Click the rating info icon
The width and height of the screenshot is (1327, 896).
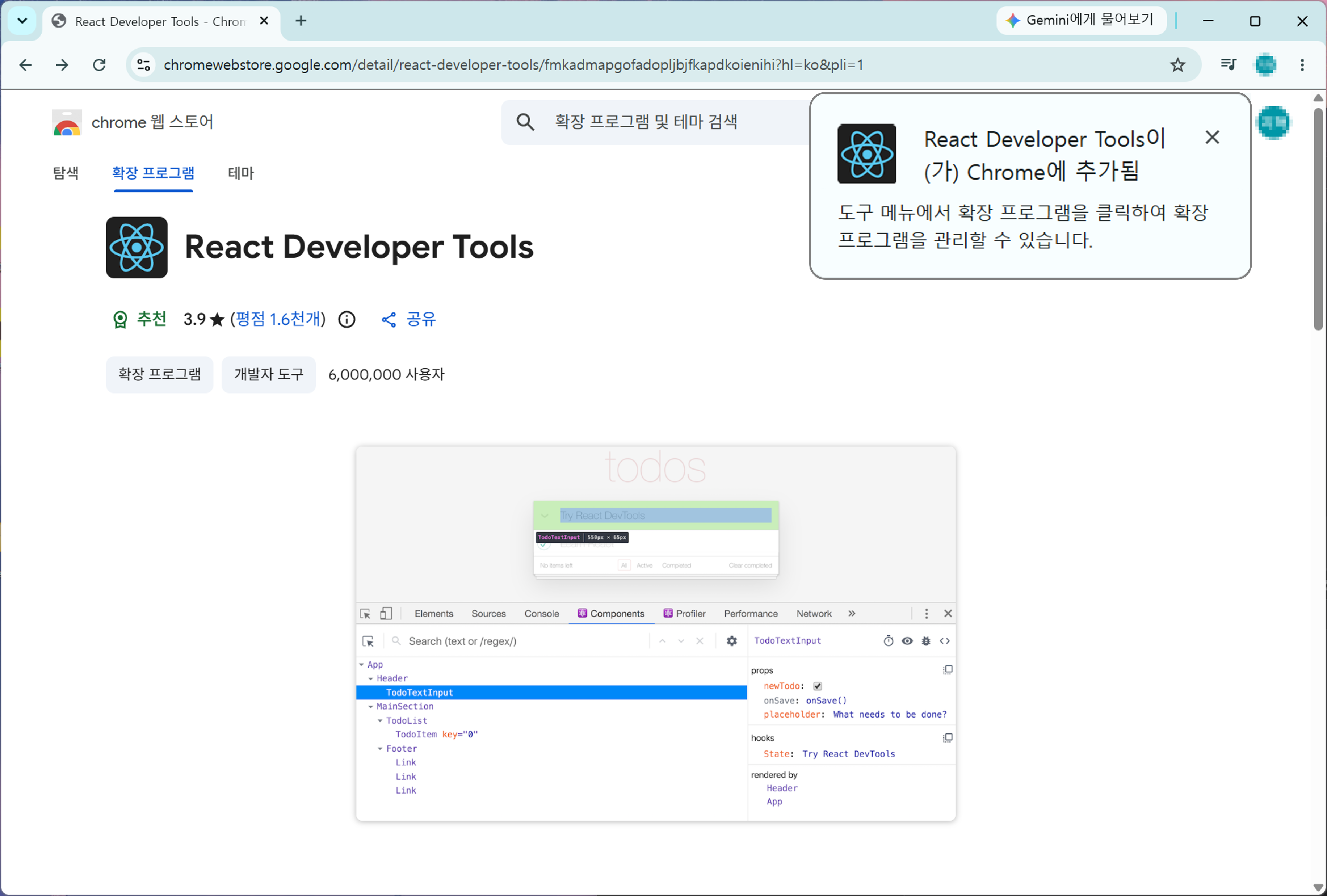pos(347,319)
